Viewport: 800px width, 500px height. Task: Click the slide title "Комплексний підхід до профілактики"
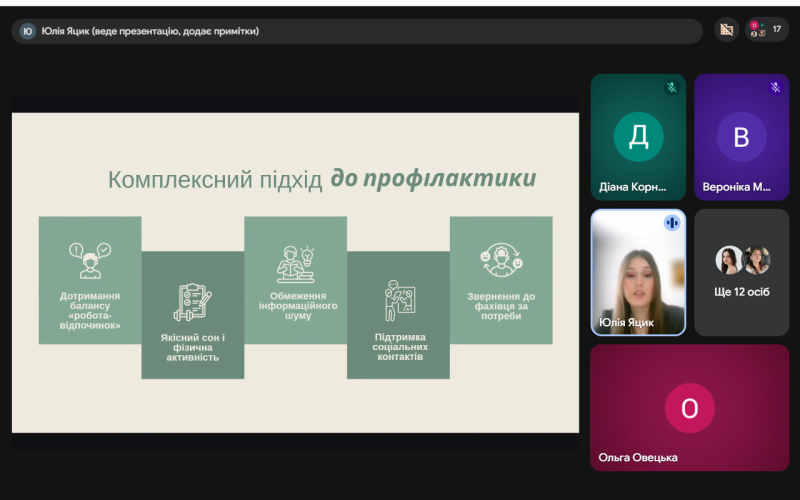(x=322, y=180)
